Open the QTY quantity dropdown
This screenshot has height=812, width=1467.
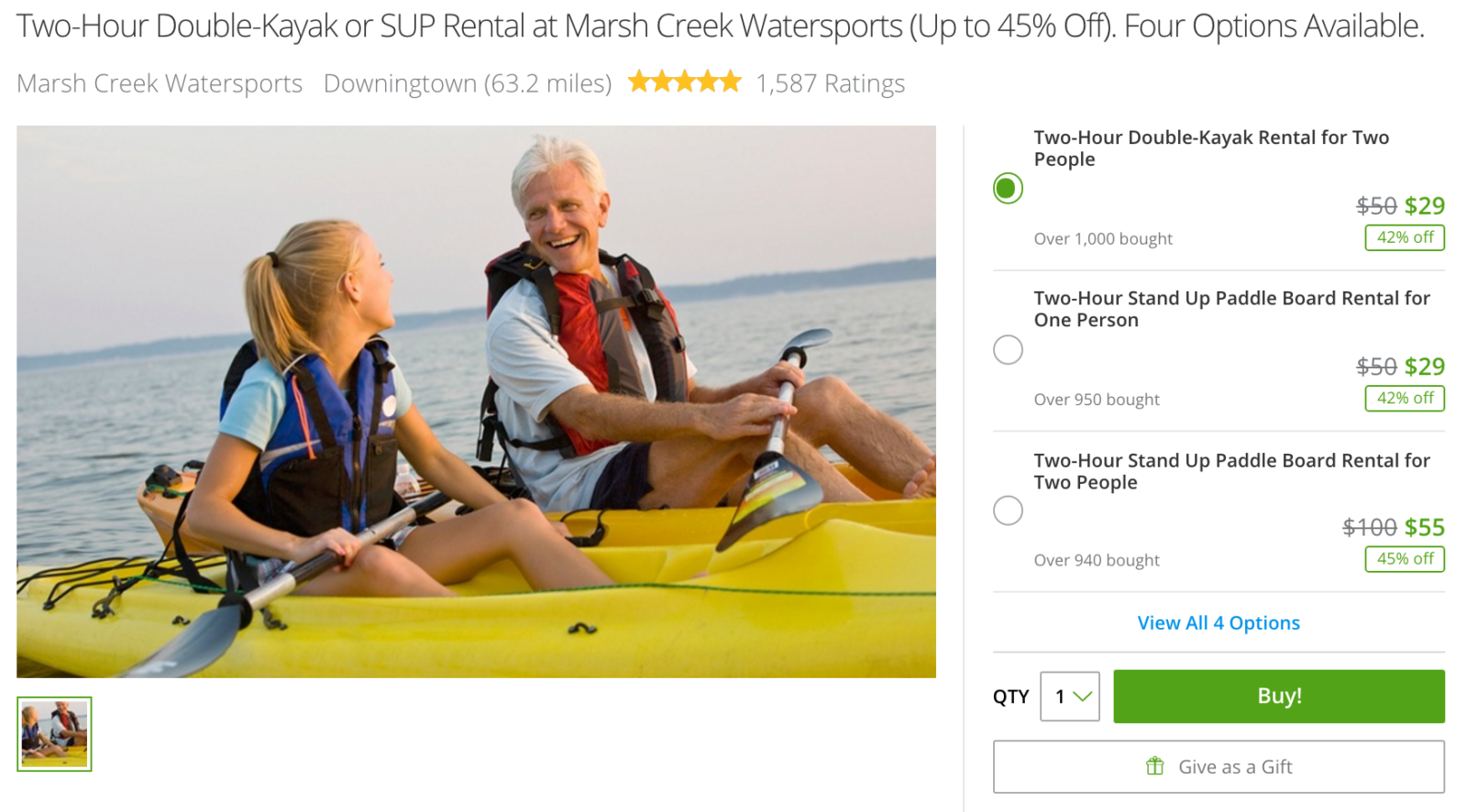[x=1070, y=697]
